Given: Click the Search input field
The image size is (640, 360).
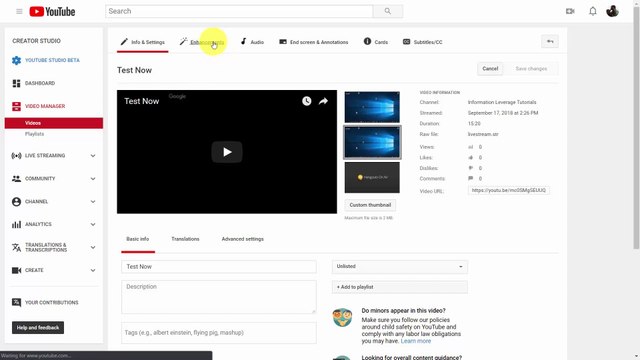Looking at the screenshot, I should pos(239,11).
